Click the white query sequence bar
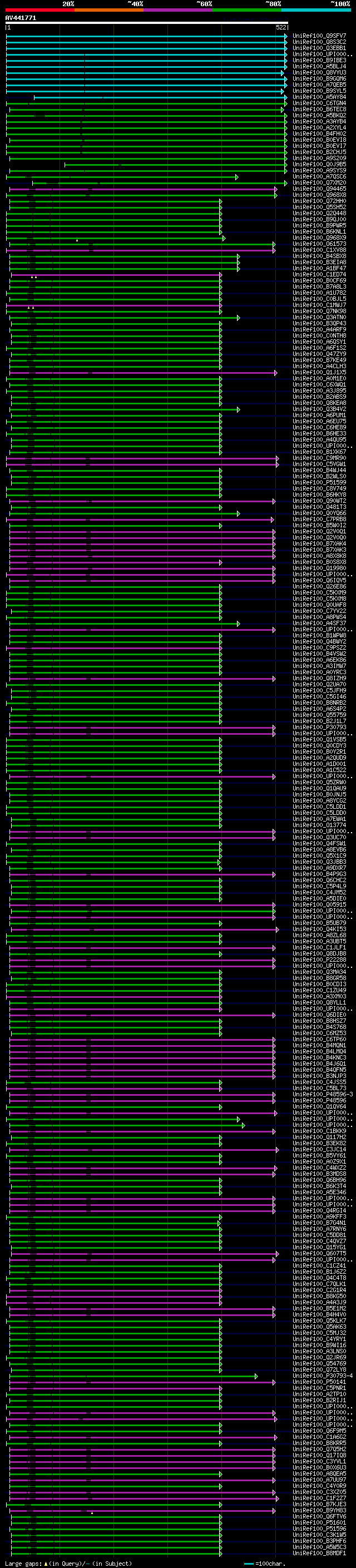 tap(147, 23)
